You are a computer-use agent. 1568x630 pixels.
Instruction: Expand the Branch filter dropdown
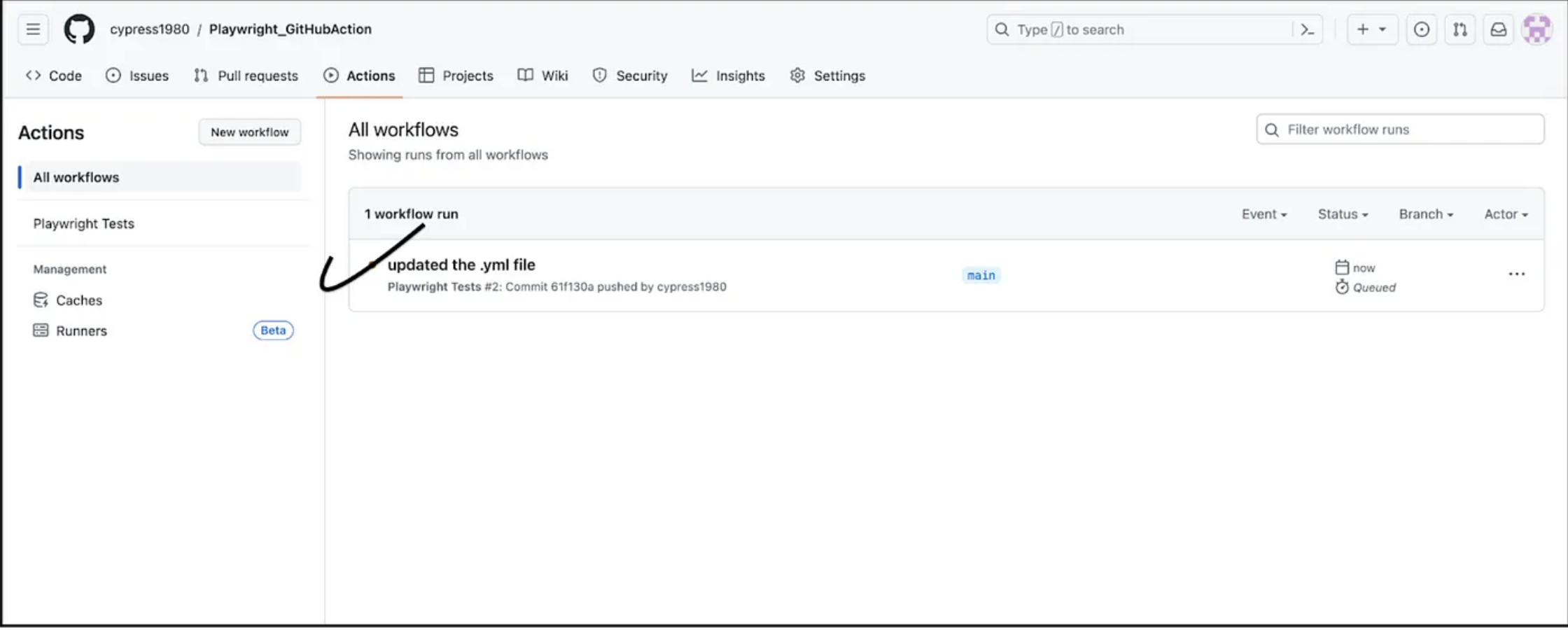[1426, 214]
